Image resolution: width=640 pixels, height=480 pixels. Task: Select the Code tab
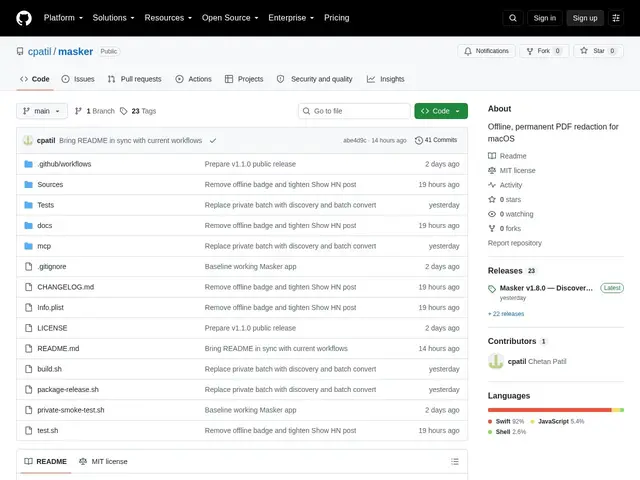pyautogui.click(x=35, y=79)
